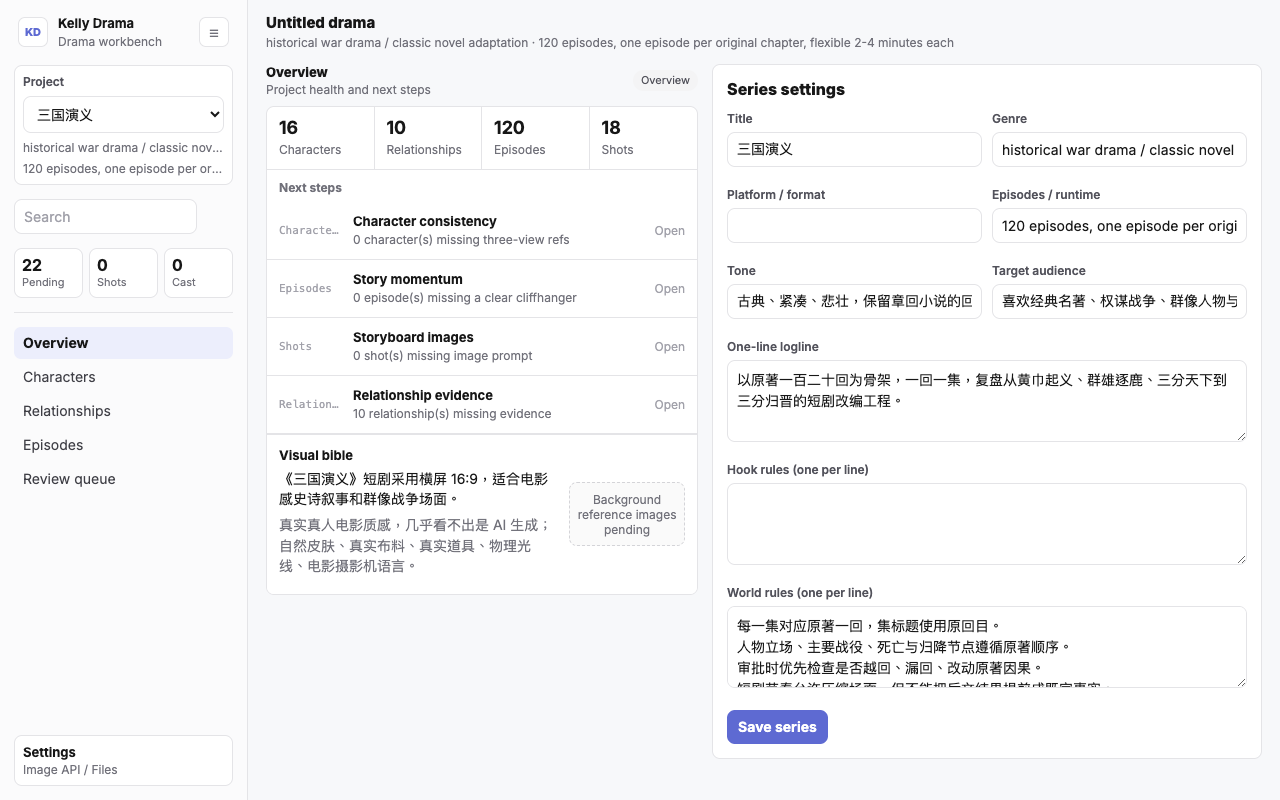Focus the Search field in sidebar
This screenshot has height=800, width=1280.
[x=105, y=217]
